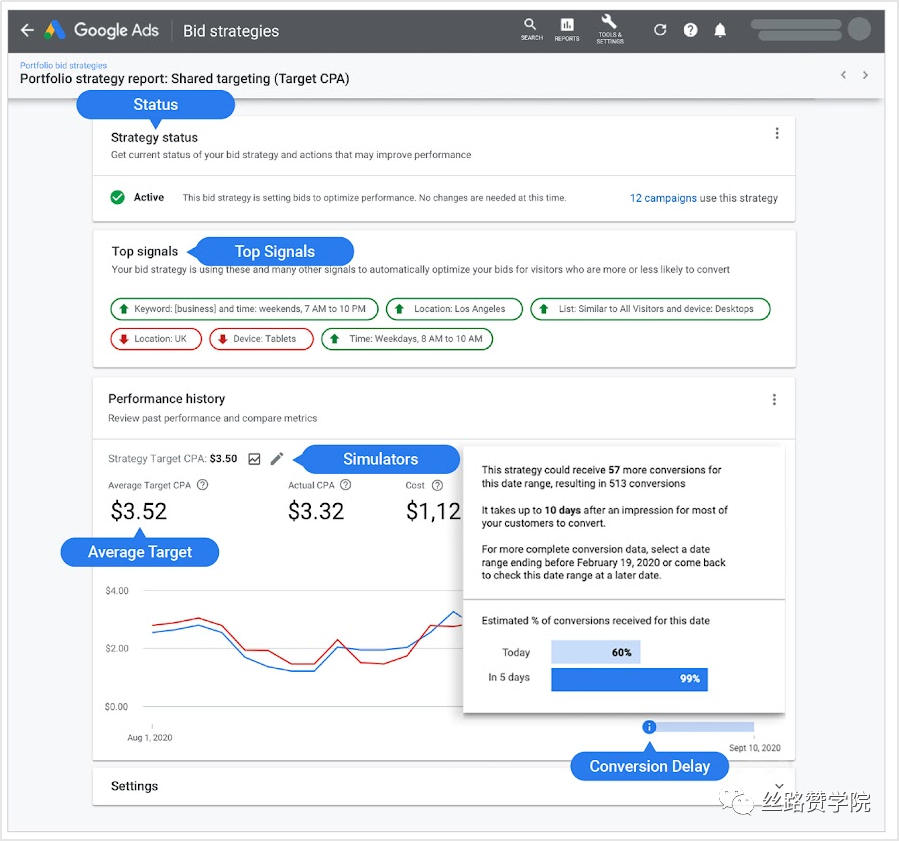Go back via Portfolio bid strategies breadcrumb

(x=62, y=64)
